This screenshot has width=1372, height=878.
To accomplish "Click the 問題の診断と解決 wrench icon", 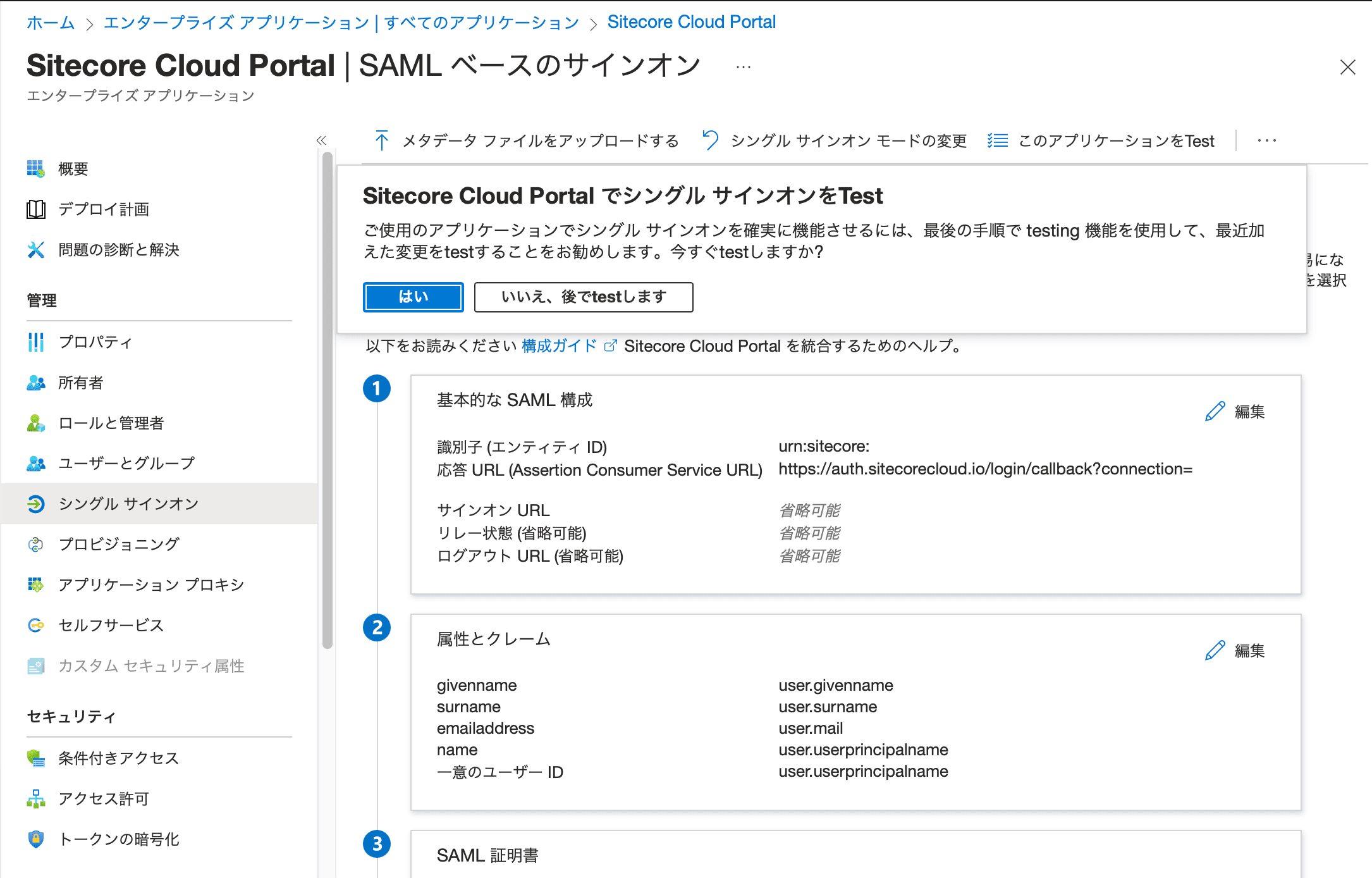I will [35, 250].
